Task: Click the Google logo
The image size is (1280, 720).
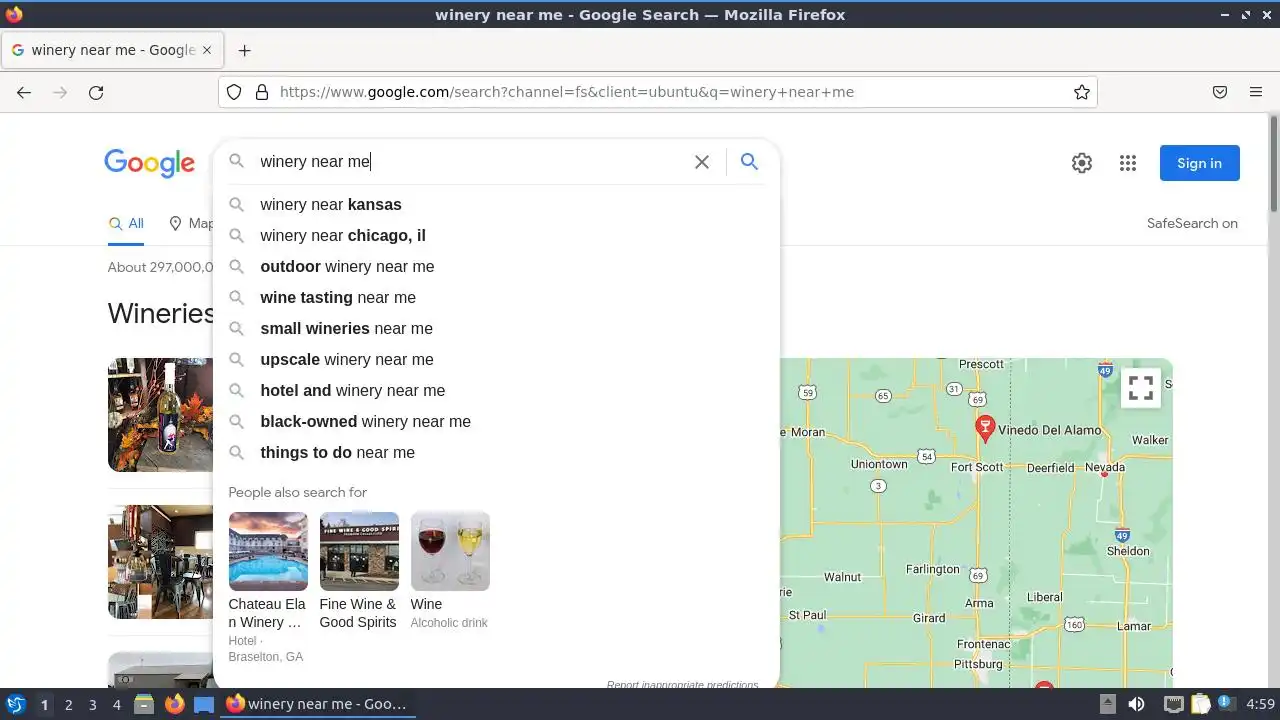Action: tap(150, 163)
